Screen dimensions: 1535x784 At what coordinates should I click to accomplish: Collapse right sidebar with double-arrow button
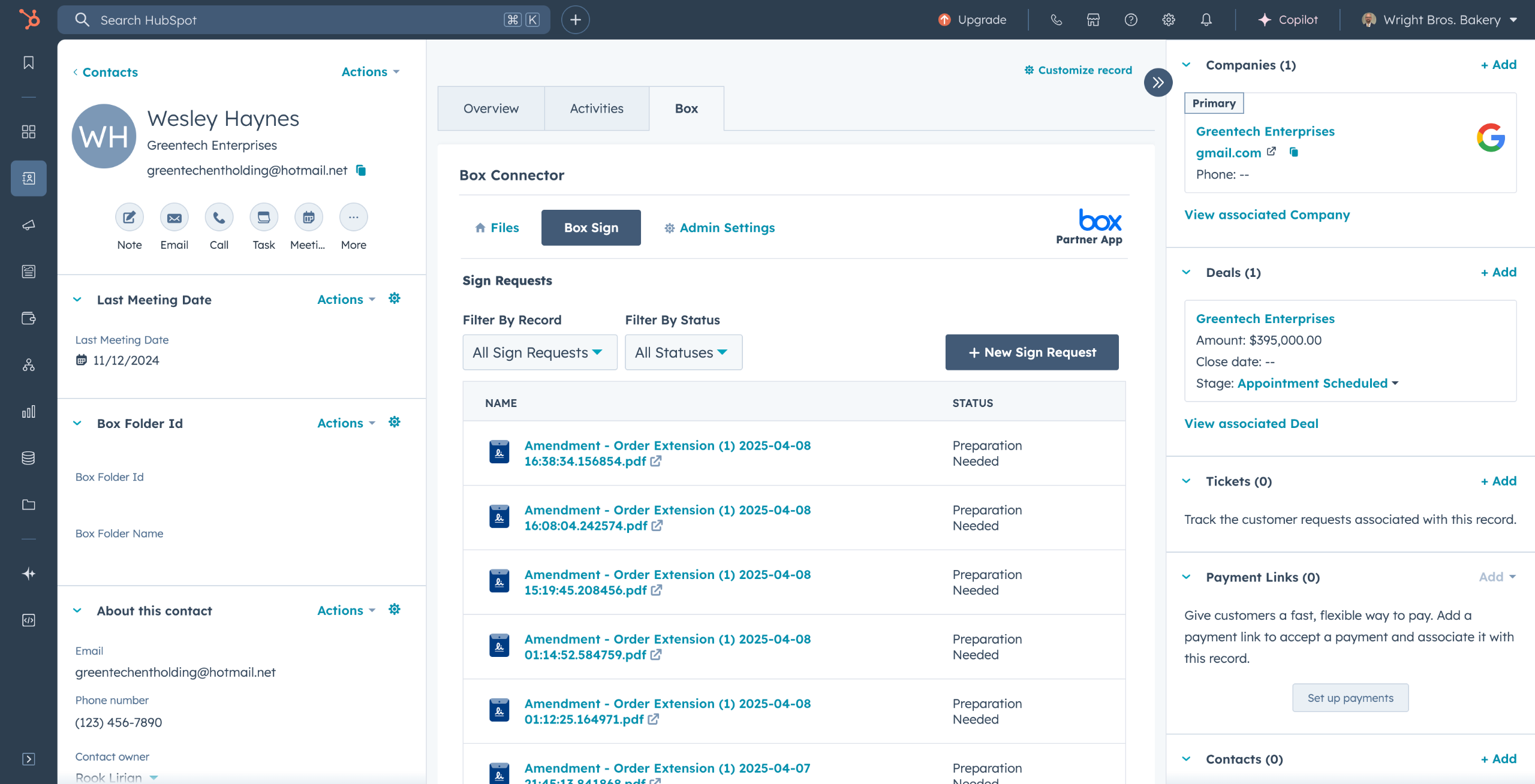point(1158,83)
